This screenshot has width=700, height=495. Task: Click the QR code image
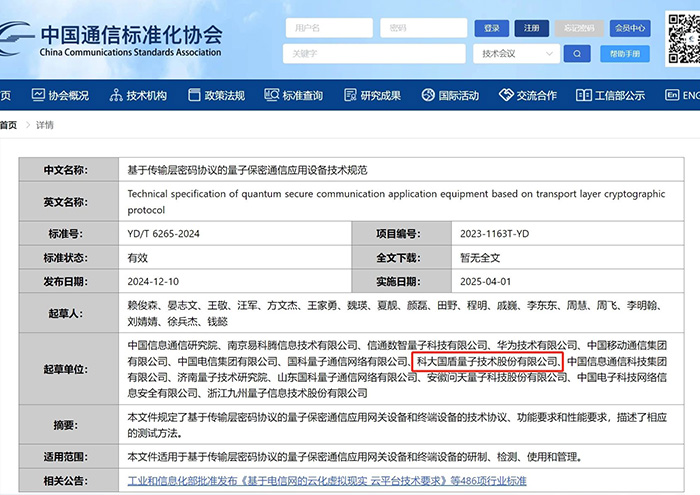(683, 39)
